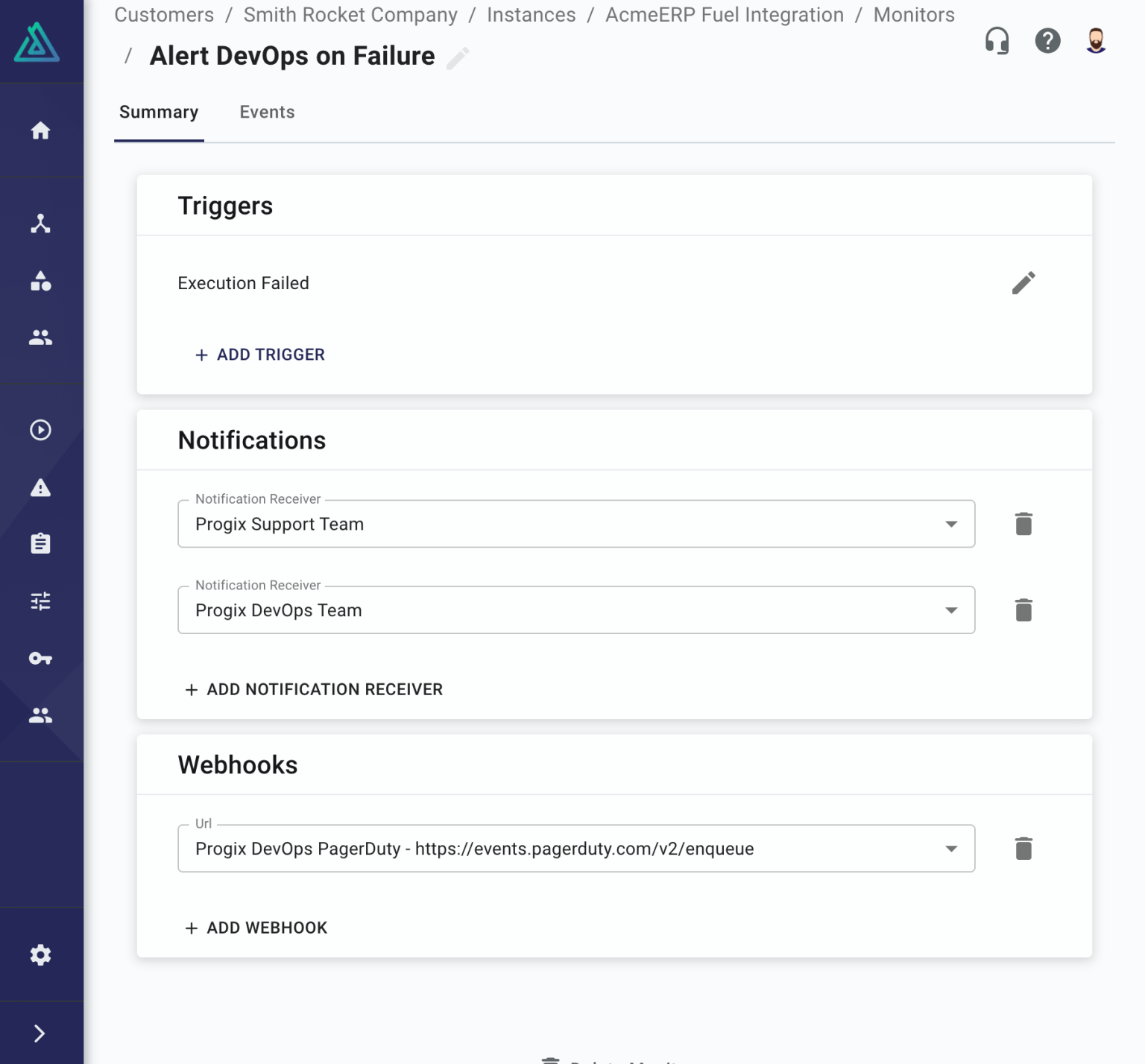
Task: Open Customers via upper people icon
Action: pos(40,338)
